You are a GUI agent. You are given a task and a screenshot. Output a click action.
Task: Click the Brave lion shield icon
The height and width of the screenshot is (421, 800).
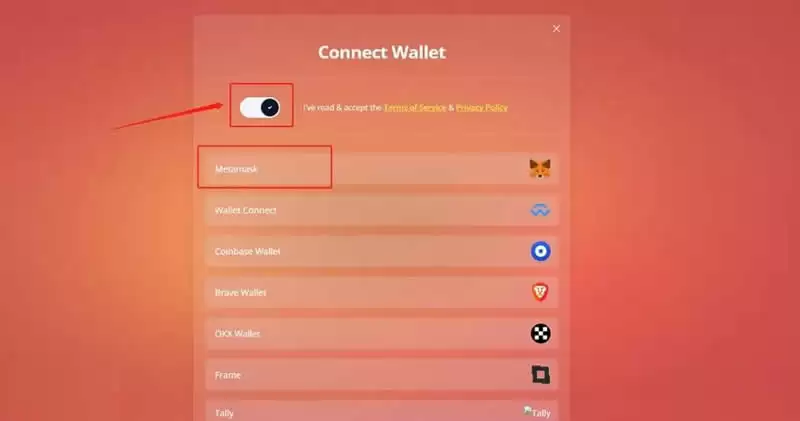(x=540, y=292)
